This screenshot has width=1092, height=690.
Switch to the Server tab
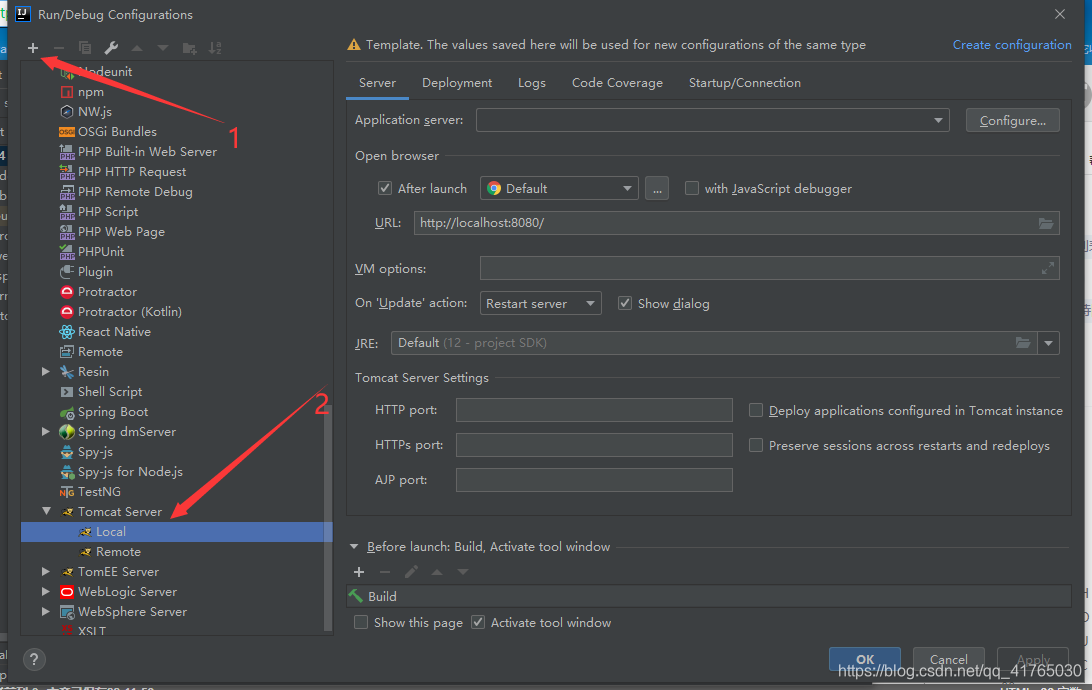[x=377, y=83]
